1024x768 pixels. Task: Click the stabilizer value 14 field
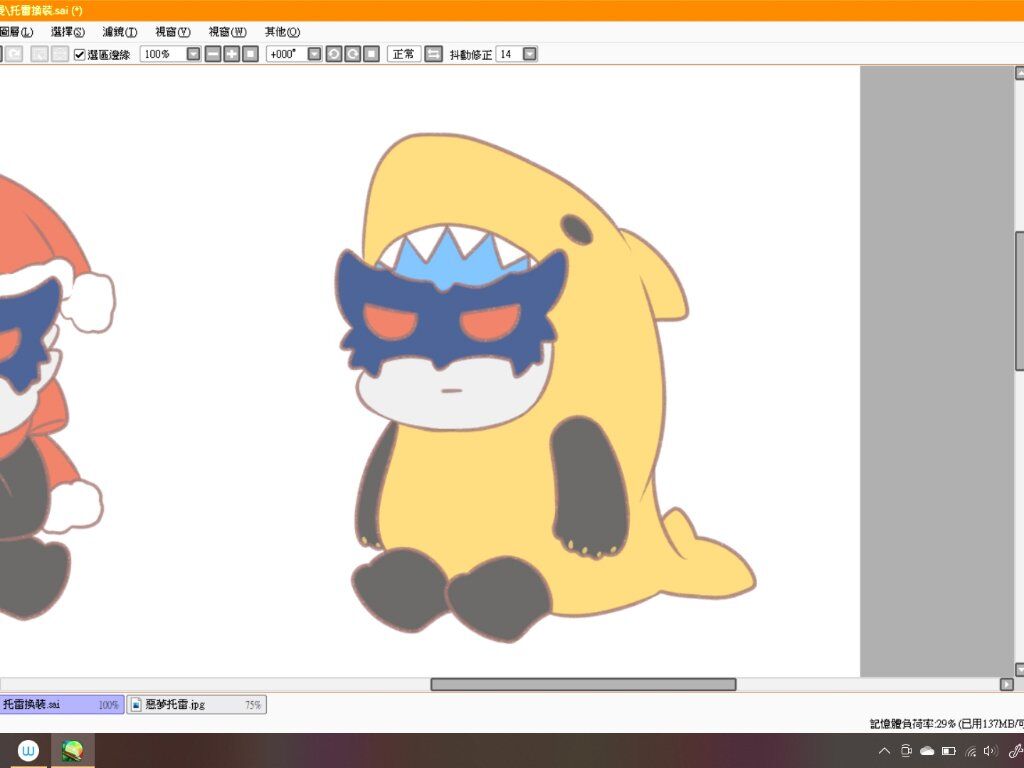[x=509, y=54]
